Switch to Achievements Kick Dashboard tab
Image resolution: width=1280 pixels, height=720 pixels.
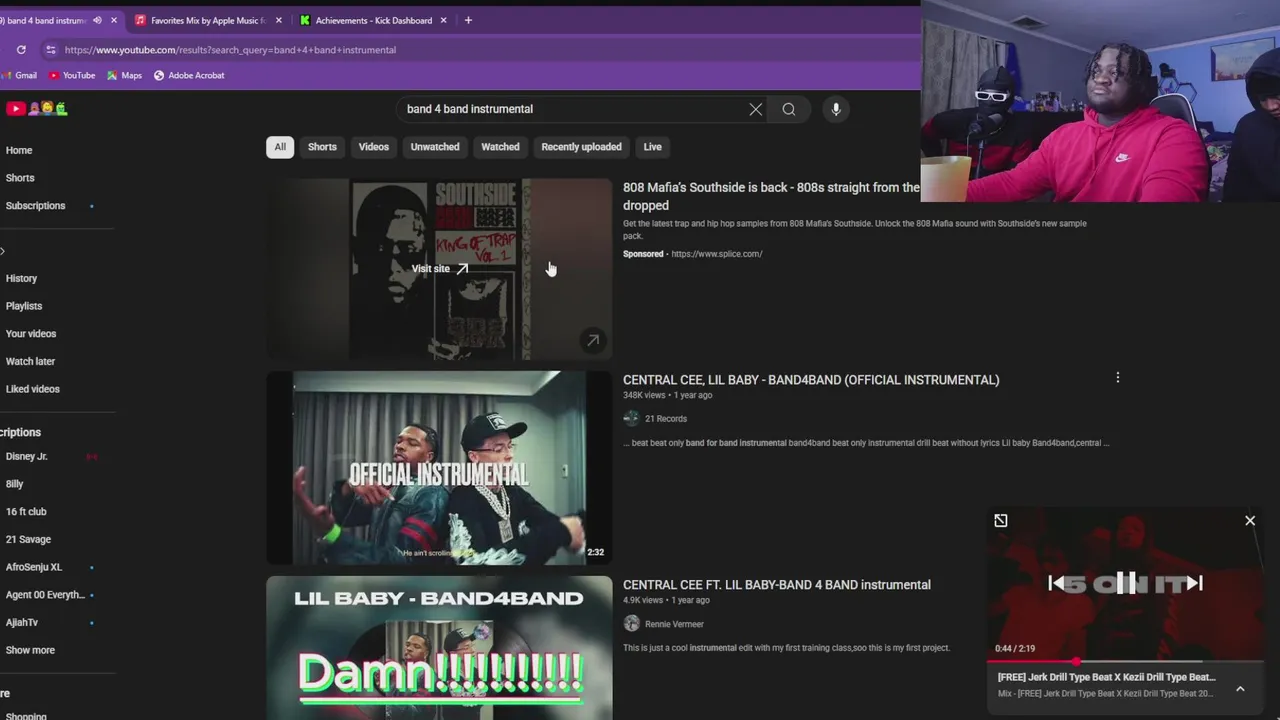(x=373, y=20)
